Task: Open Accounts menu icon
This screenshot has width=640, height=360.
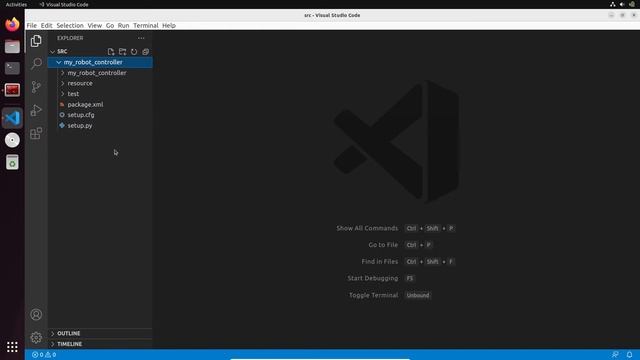Action: [x=36, y=315]
